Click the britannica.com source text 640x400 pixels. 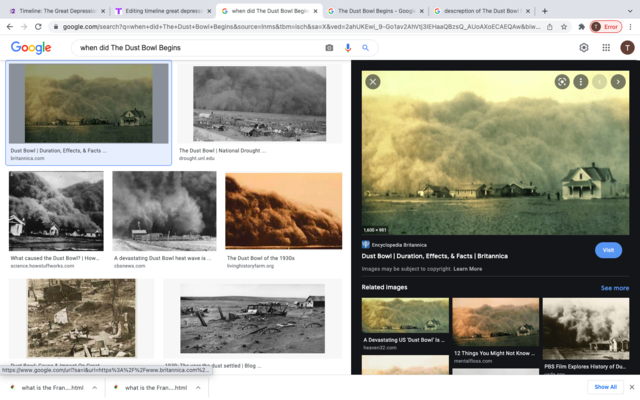(x=27, y=158)
